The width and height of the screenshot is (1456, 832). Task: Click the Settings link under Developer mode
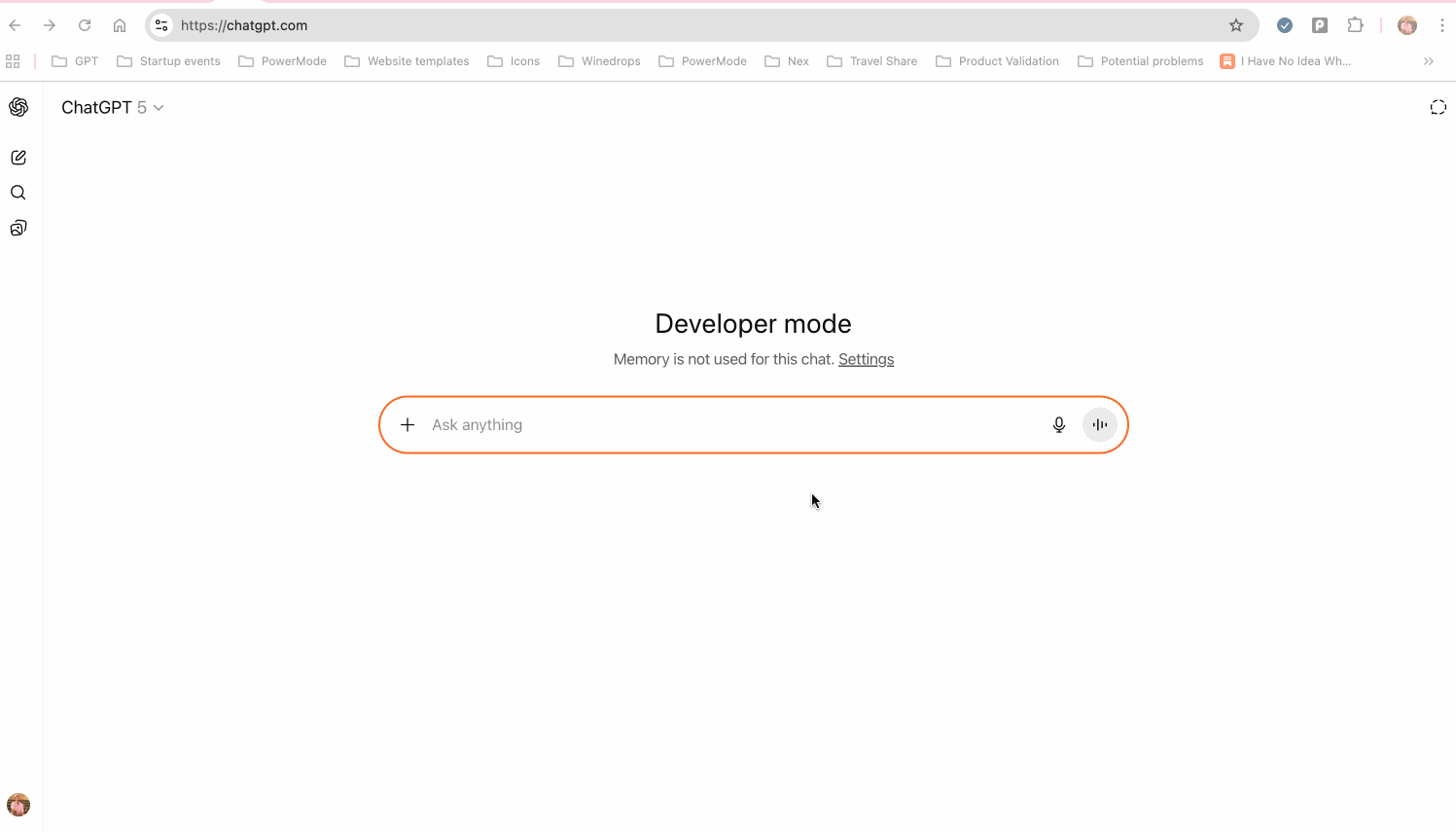tap(866, 359)
